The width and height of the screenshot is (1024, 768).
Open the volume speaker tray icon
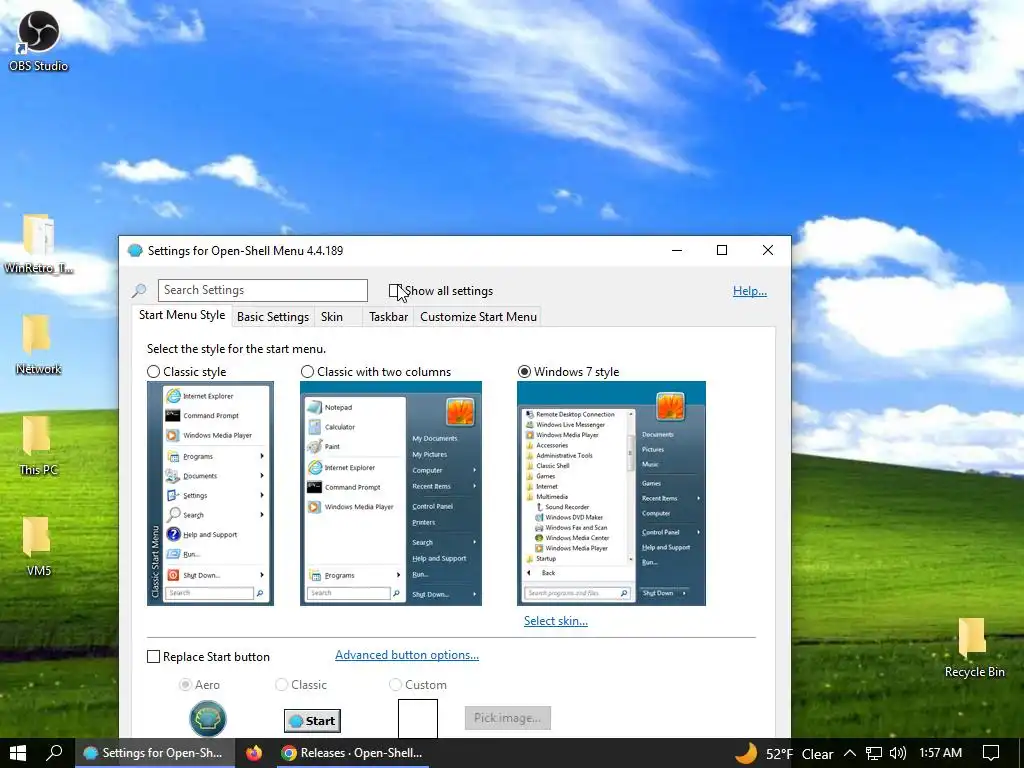pos(898,753)
